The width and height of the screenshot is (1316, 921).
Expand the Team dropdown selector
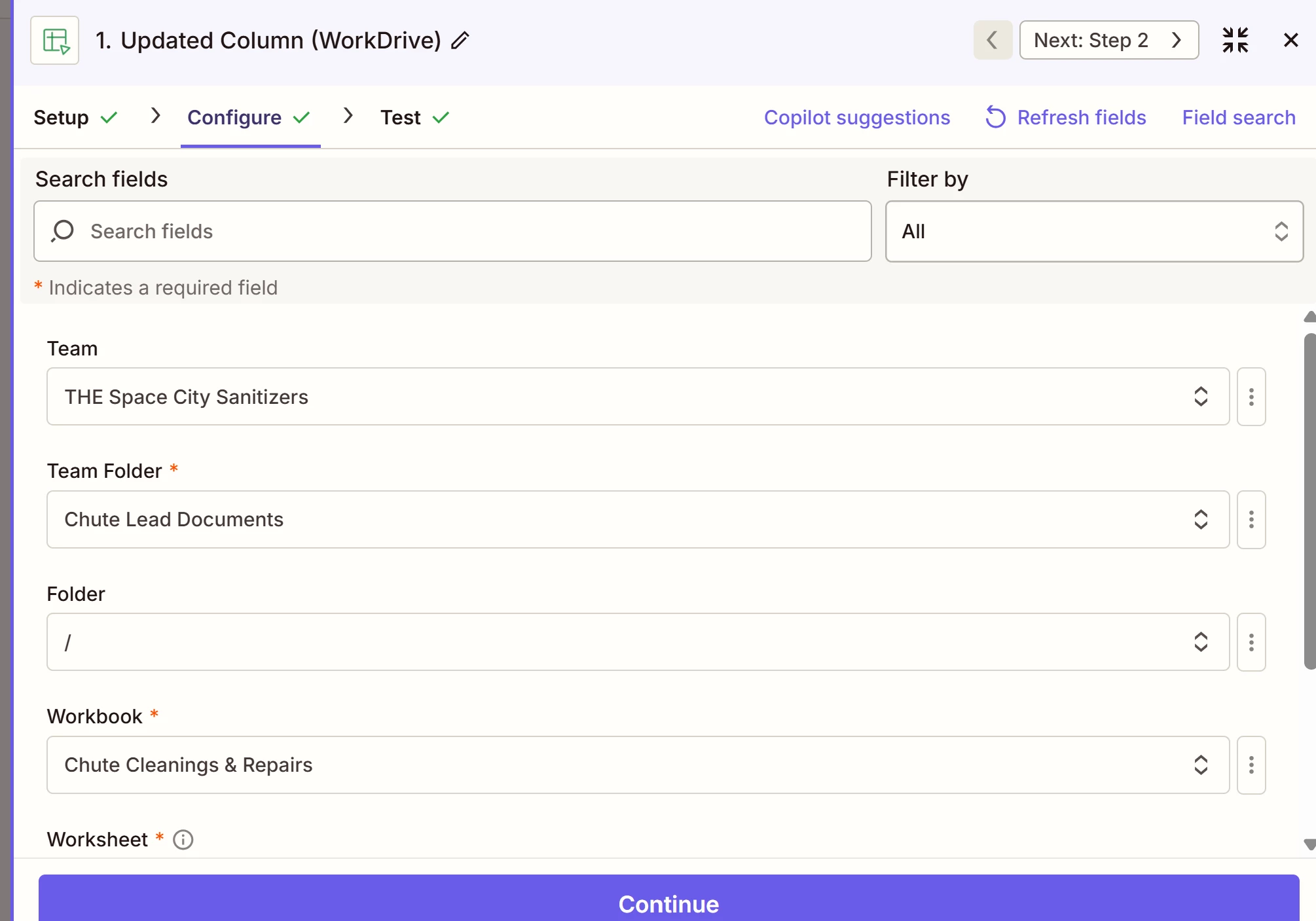pos(637,397)
